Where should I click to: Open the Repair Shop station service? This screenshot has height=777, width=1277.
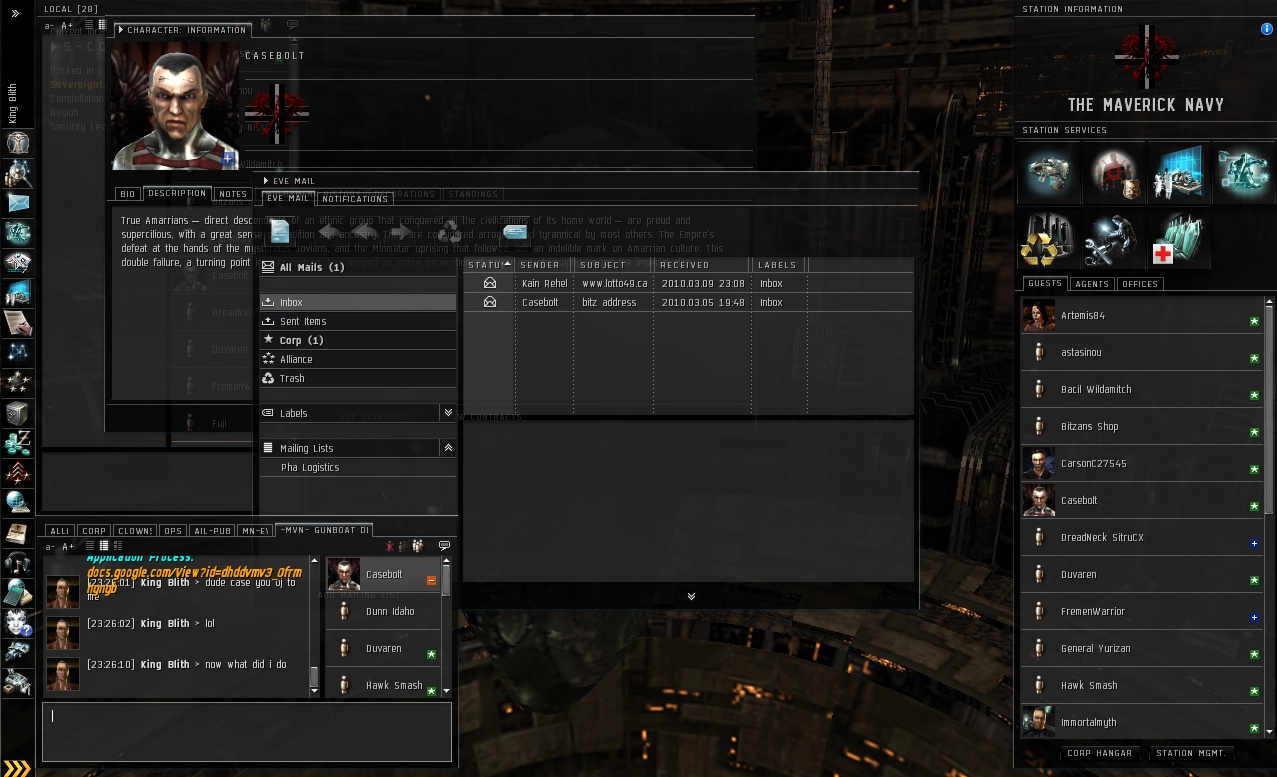[x=1114, y=240]
